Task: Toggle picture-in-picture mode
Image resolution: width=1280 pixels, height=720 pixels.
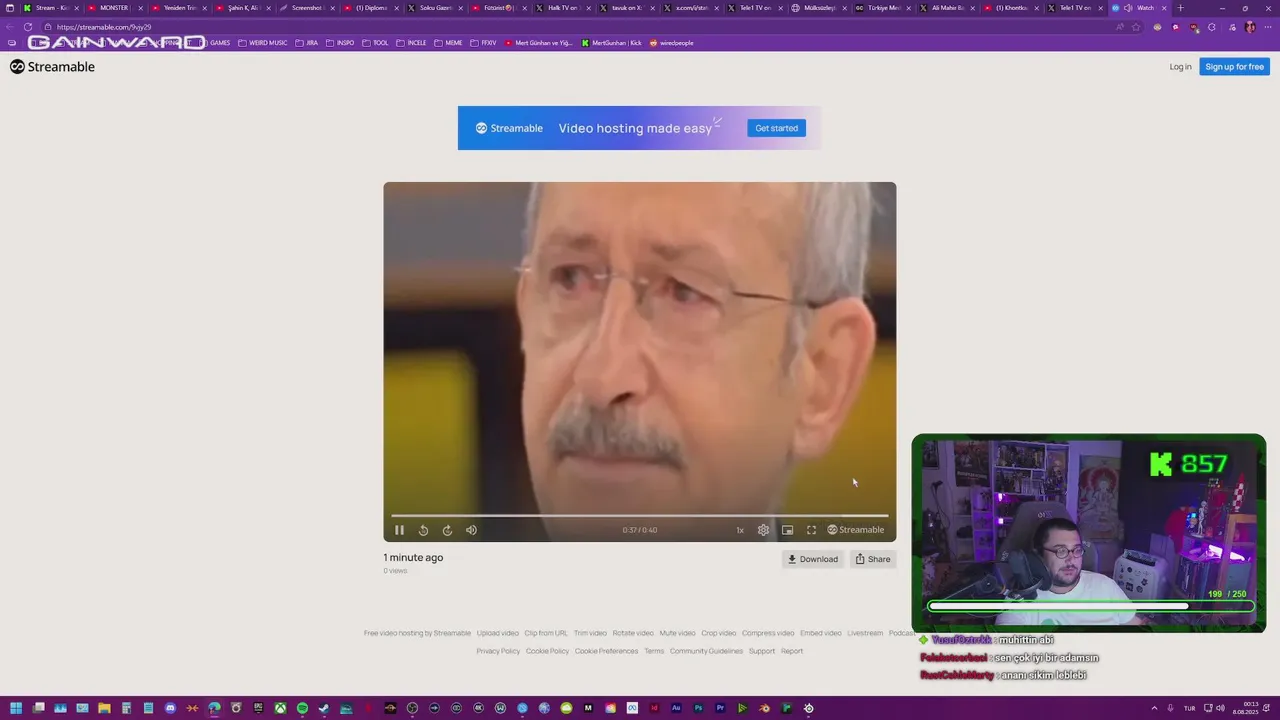Action: pos(787,530)
